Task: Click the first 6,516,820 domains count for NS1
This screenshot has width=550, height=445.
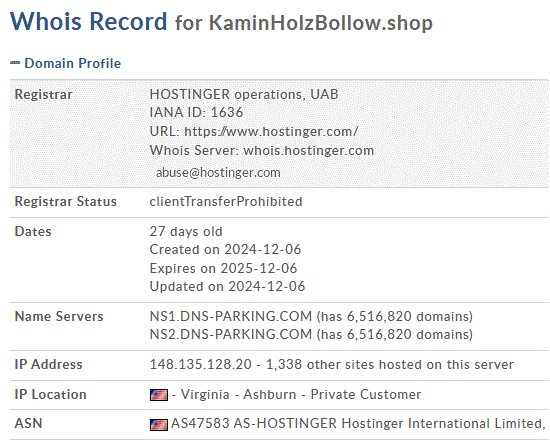Action: 409,316
